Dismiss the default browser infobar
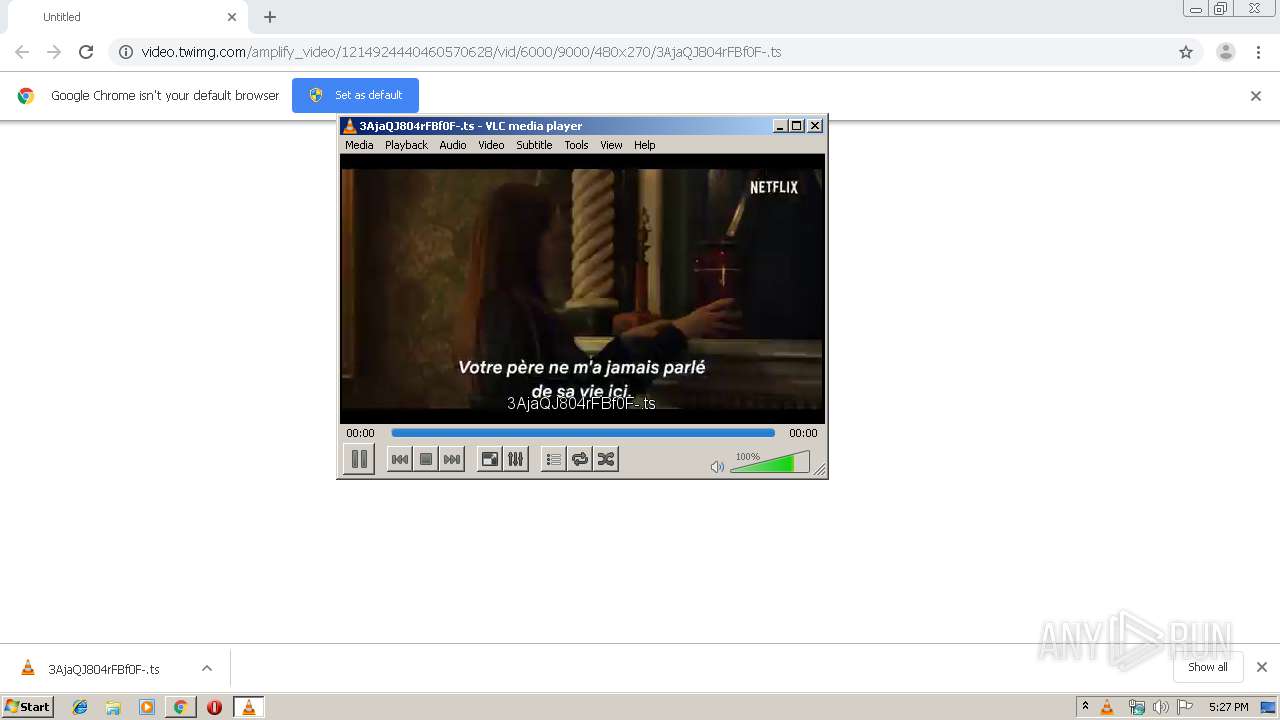This screenshot has height=720, width=1280. pyautogui.click(x=1256, y=96)
